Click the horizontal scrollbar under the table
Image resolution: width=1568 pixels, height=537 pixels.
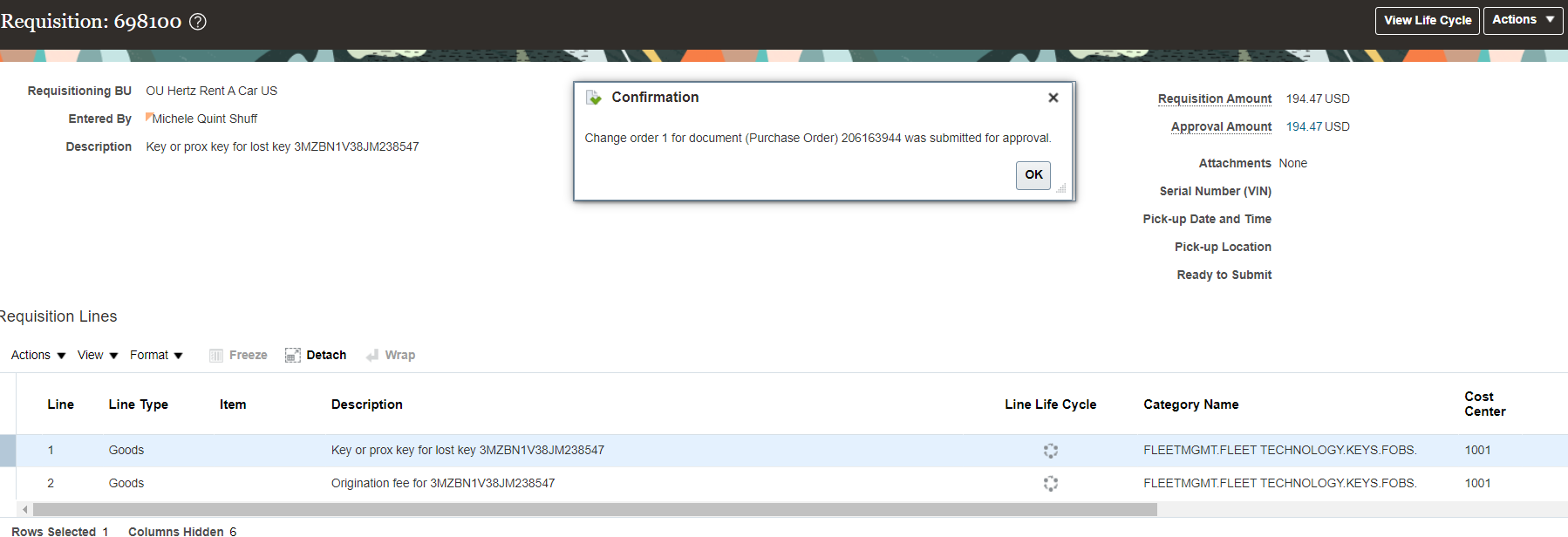(x=593, y=510)
